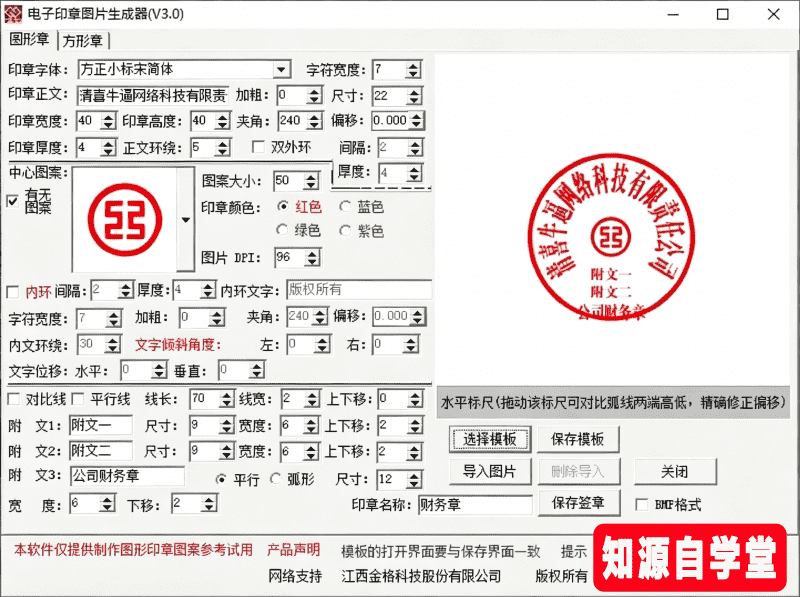
Task: Select 红色 seal color radio button
Action: coord(282,207)
